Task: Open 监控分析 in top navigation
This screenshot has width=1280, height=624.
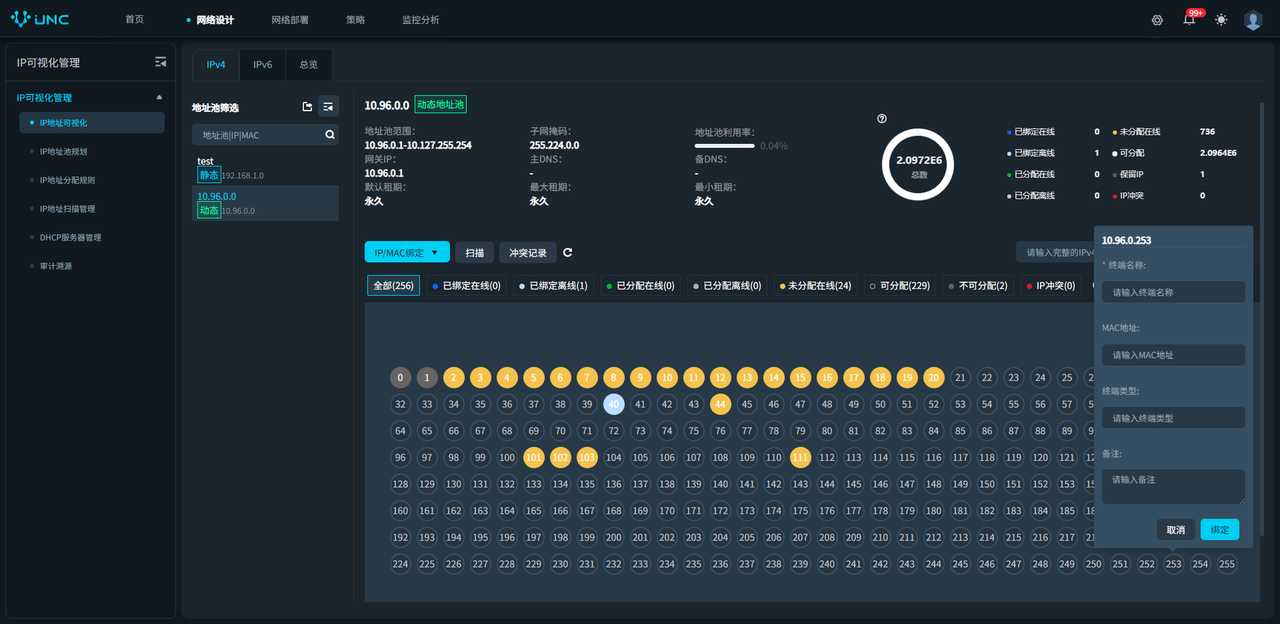Action: (x=420, y=20)
